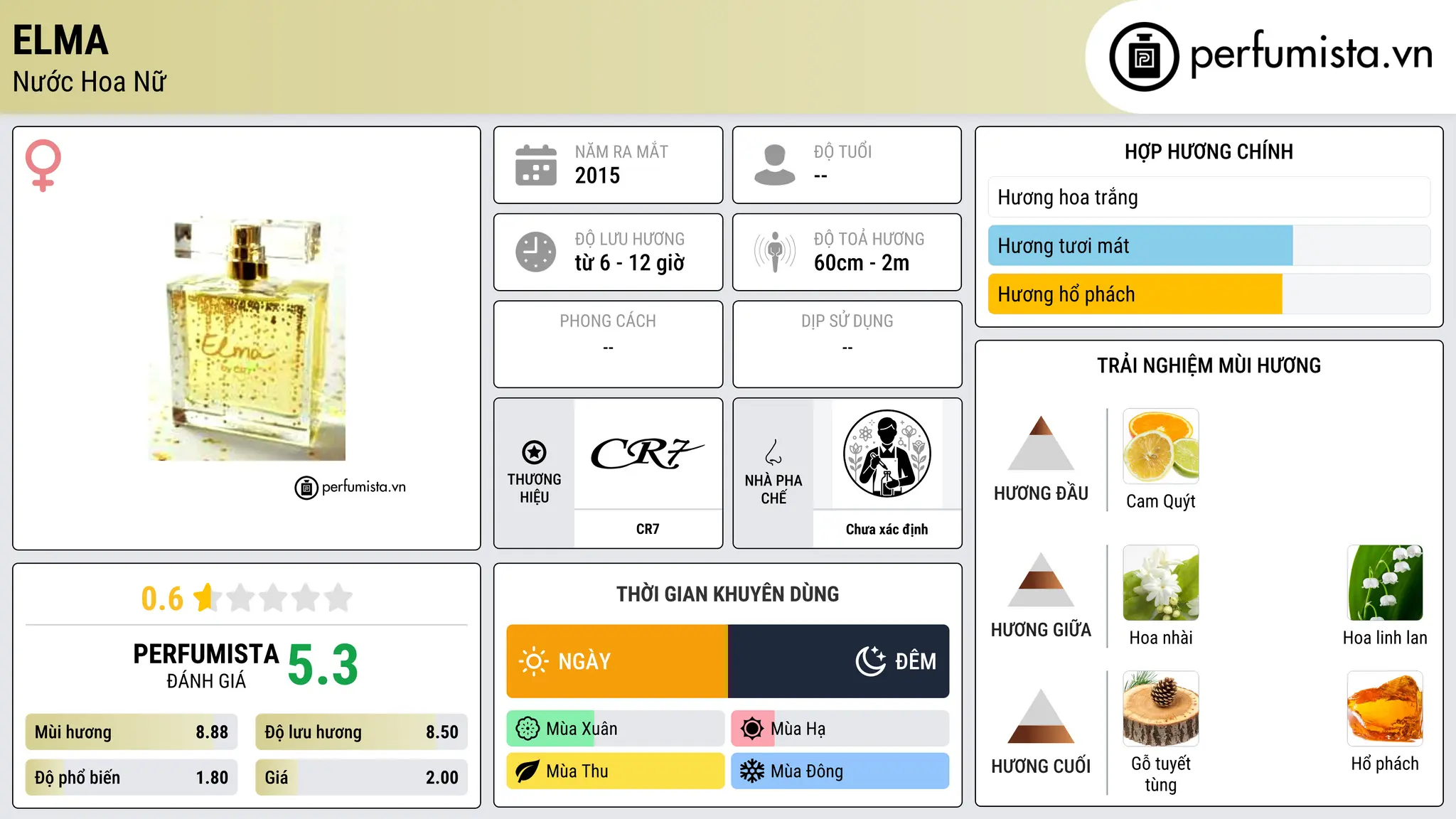Image resolution: width=1456 pixels, height=819 pixels.
Task: Click the Hợp hương chính heading
Action: 1209,151
